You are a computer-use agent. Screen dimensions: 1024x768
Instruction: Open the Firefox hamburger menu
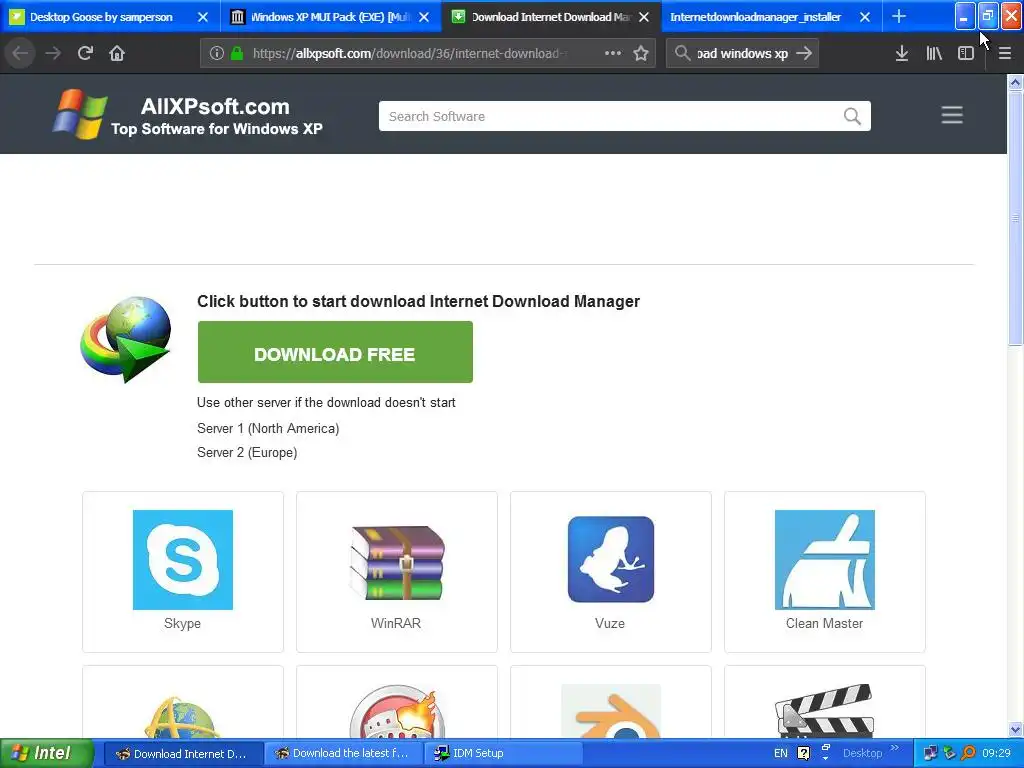tap(1004, 53)
